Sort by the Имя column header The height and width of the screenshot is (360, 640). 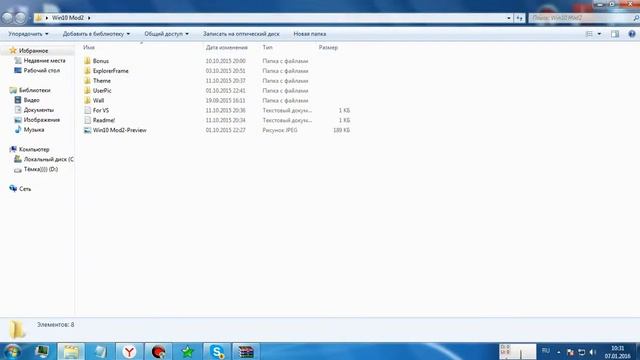[89, 47]
